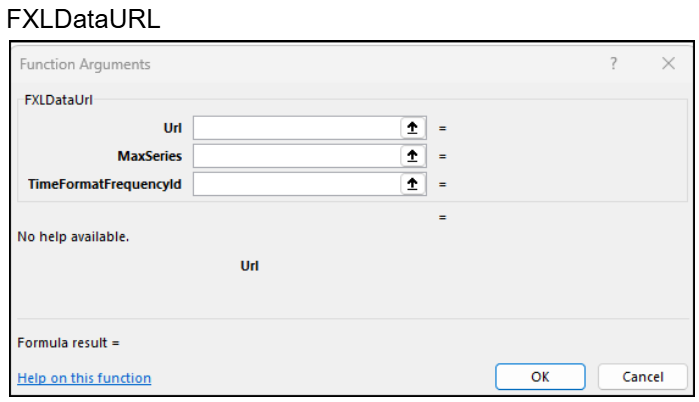
Task: Click the FXLDataUrl group box label
Action: (59, 100)
